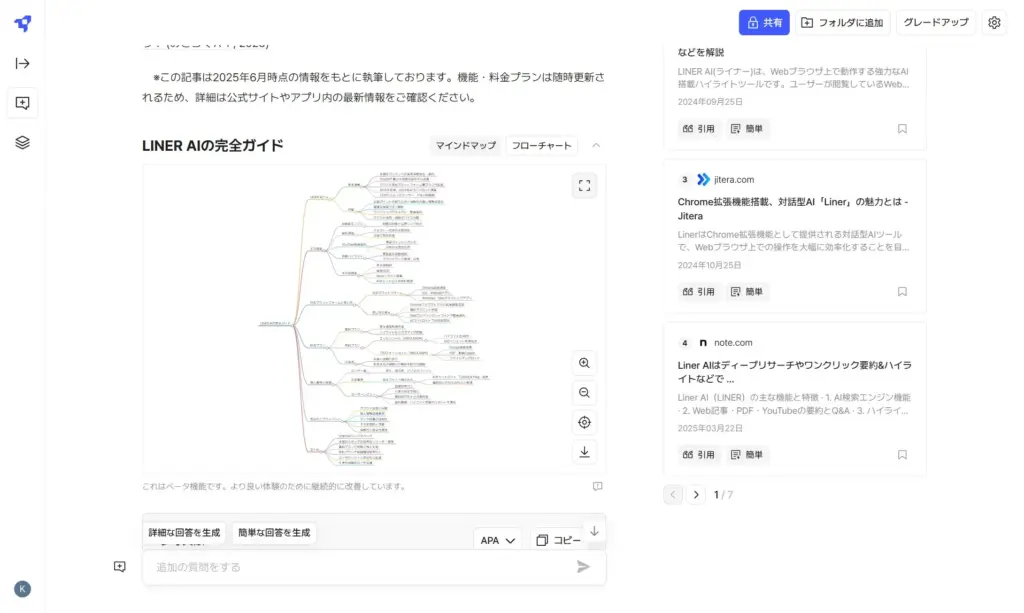This screenshot has height=613, width=1024.
Task: Click the コピー copy button
Action: click(558, 541)
